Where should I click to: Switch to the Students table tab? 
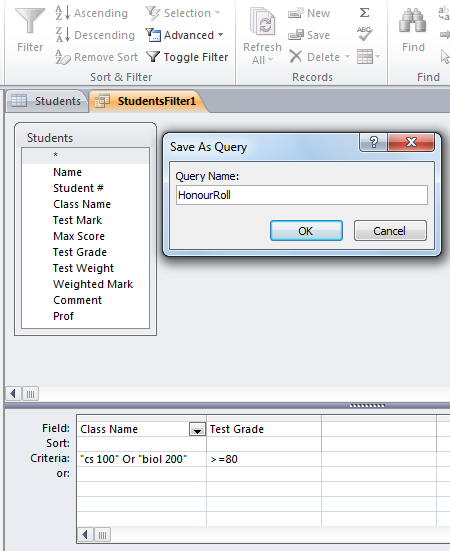(46, 101)
